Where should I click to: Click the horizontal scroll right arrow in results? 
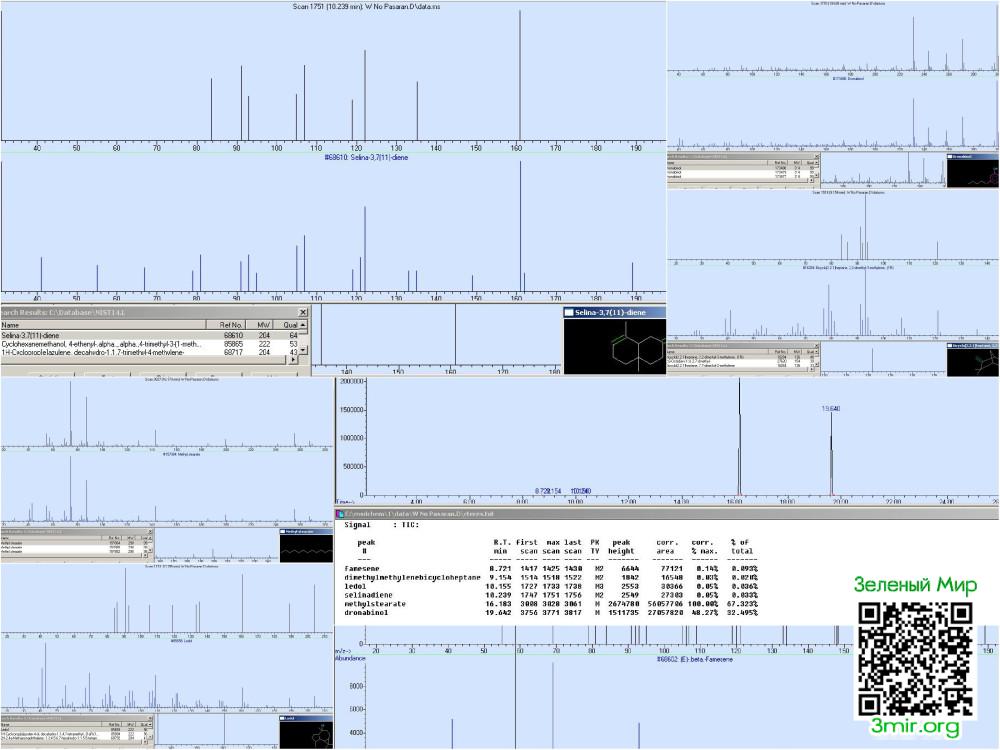293,360
